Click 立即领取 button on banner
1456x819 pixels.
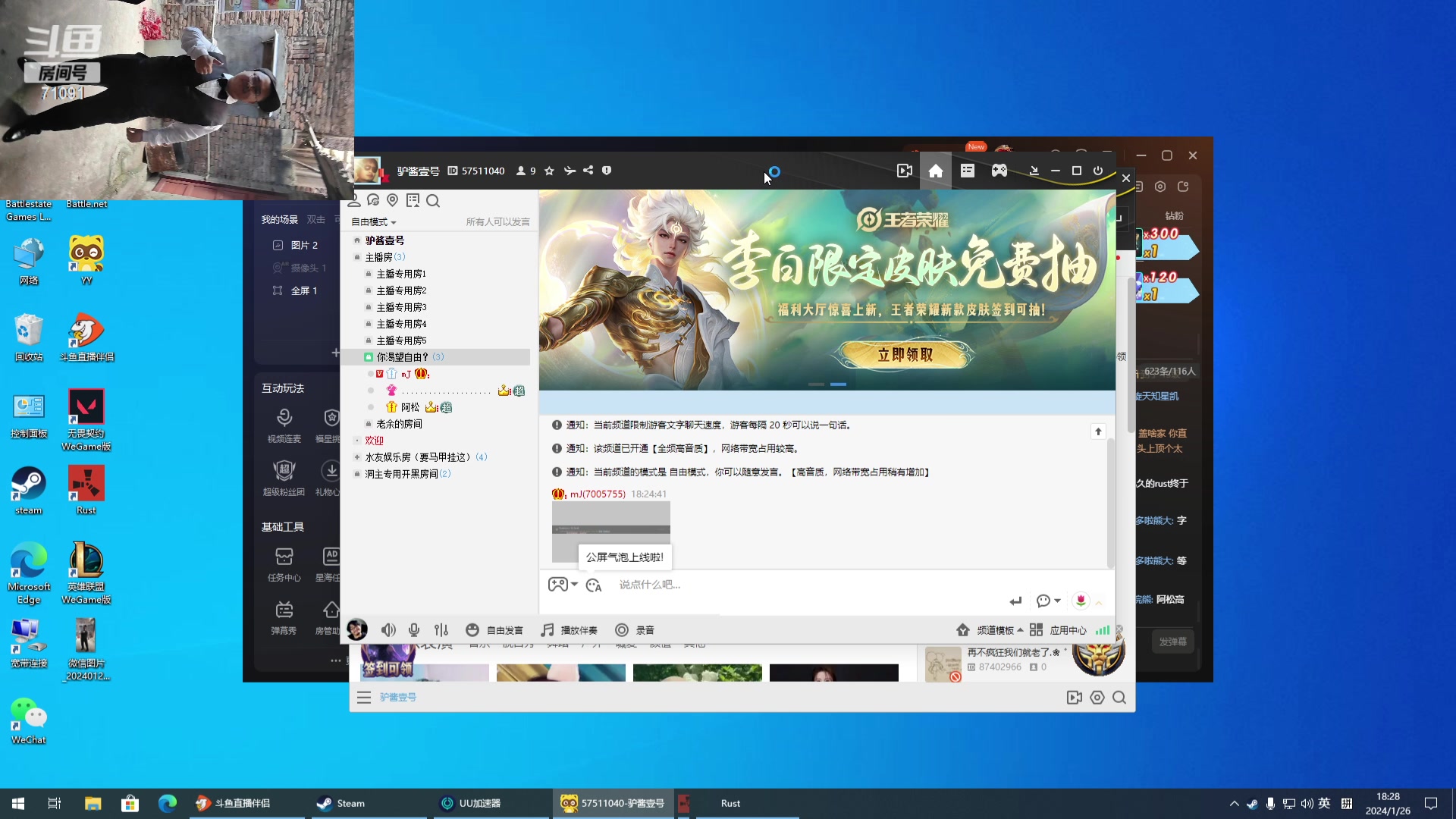905,355
